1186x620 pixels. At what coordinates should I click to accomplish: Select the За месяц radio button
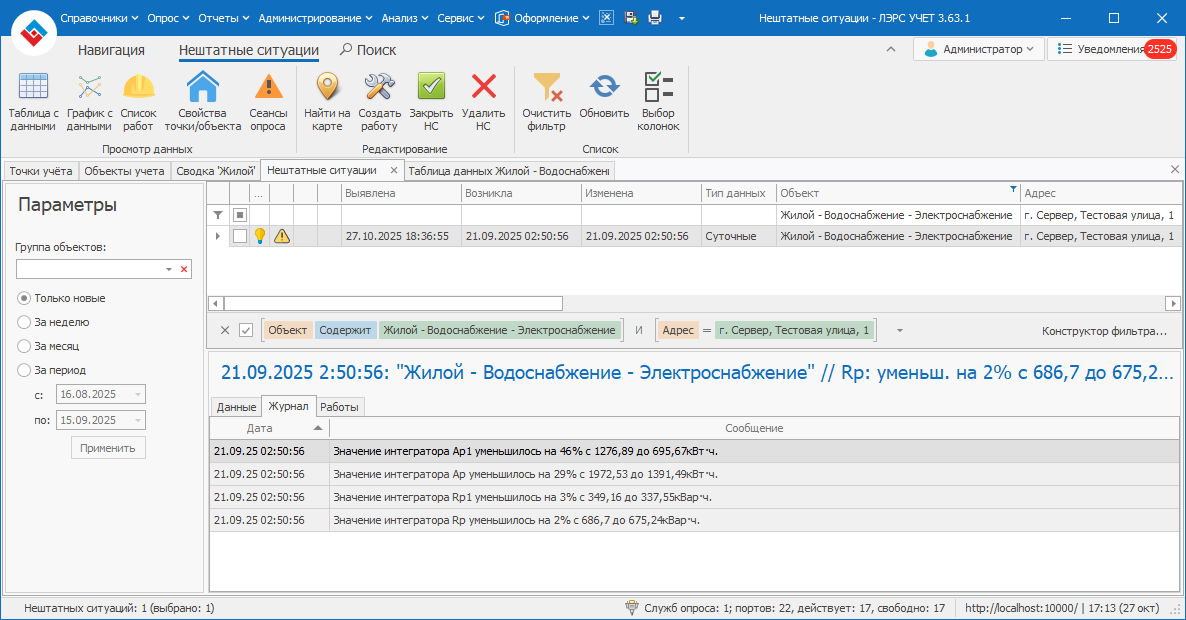coord(24,346)
